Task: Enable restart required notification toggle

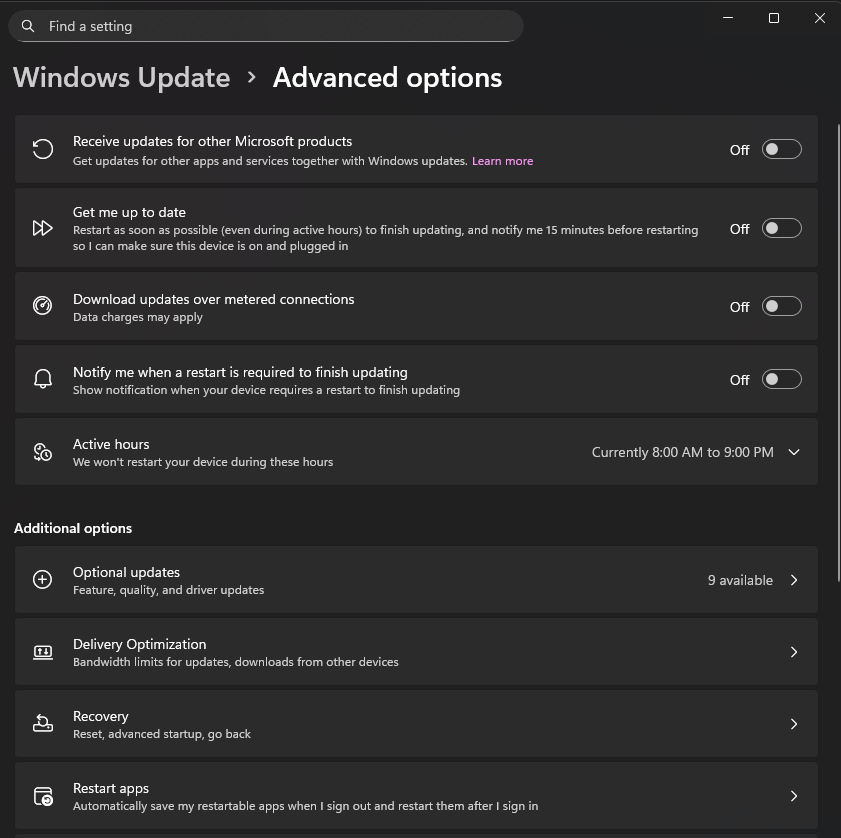Action: 781,380
